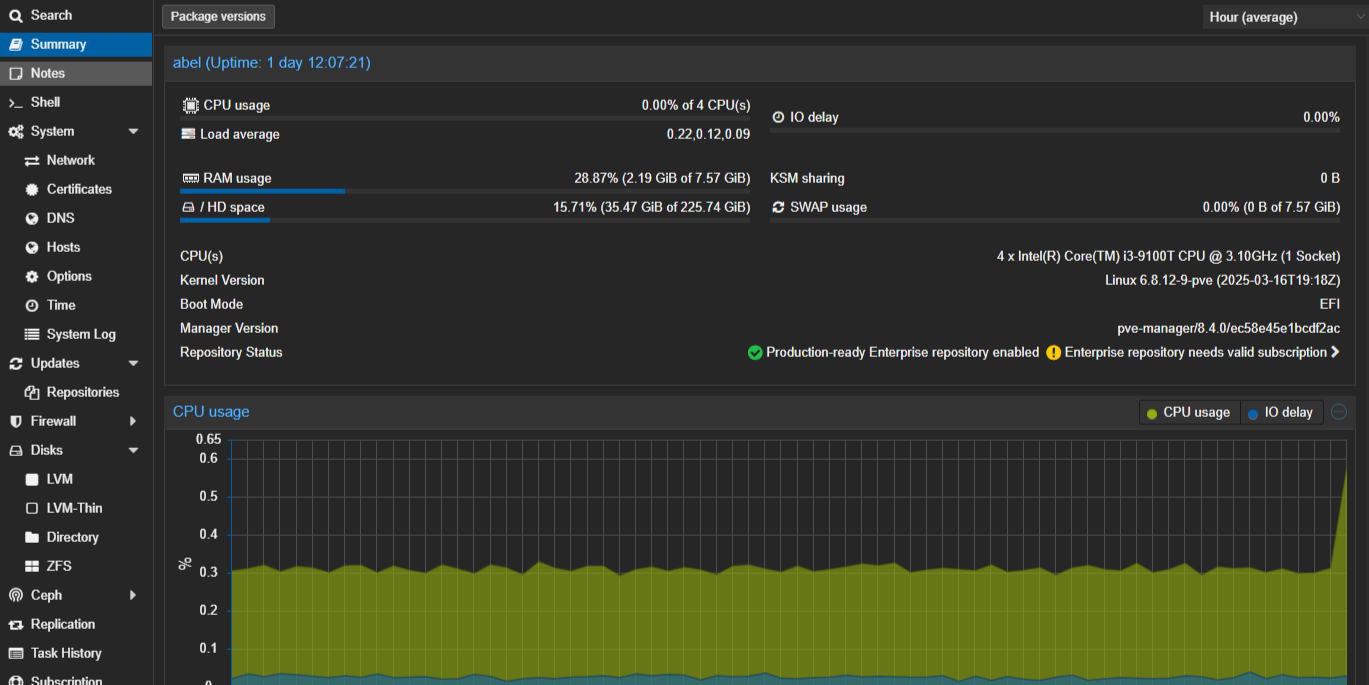Screen dimensions: 1369x685
Task: Click the SWAP usage refresh icon
Action: coord(779,207)
